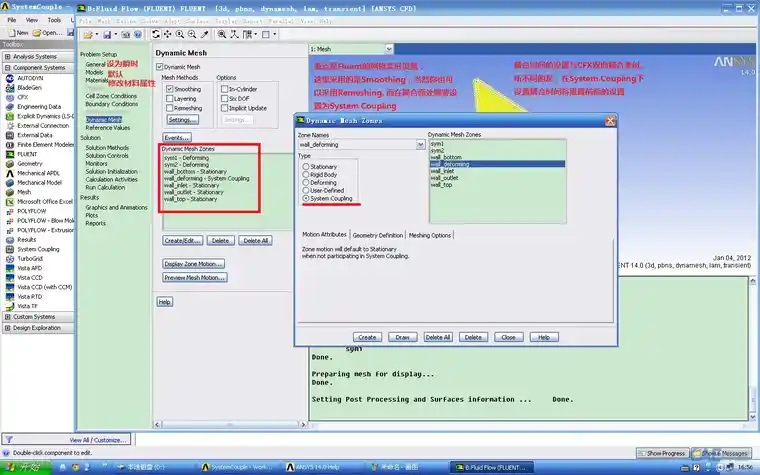This screenshot has width=760, height=475.
Task: Open Boundary Conditions in navigation tree
Action: [111, 104]
